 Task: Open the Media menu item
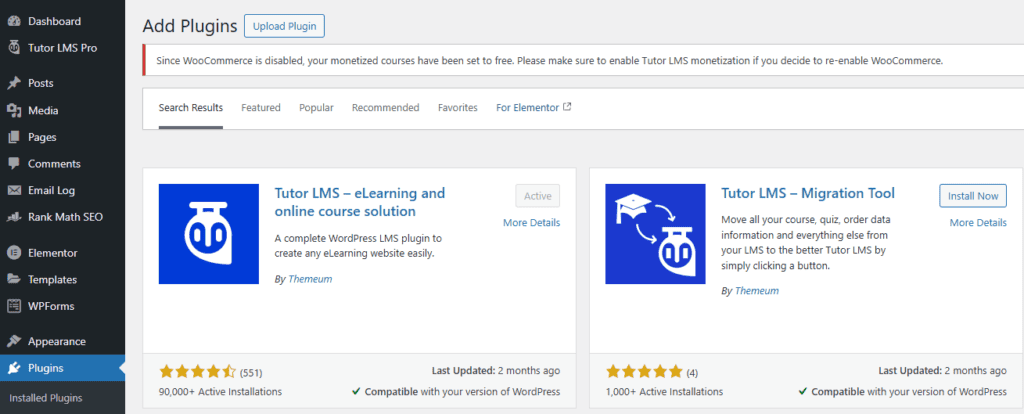click(x=62, y=110)
